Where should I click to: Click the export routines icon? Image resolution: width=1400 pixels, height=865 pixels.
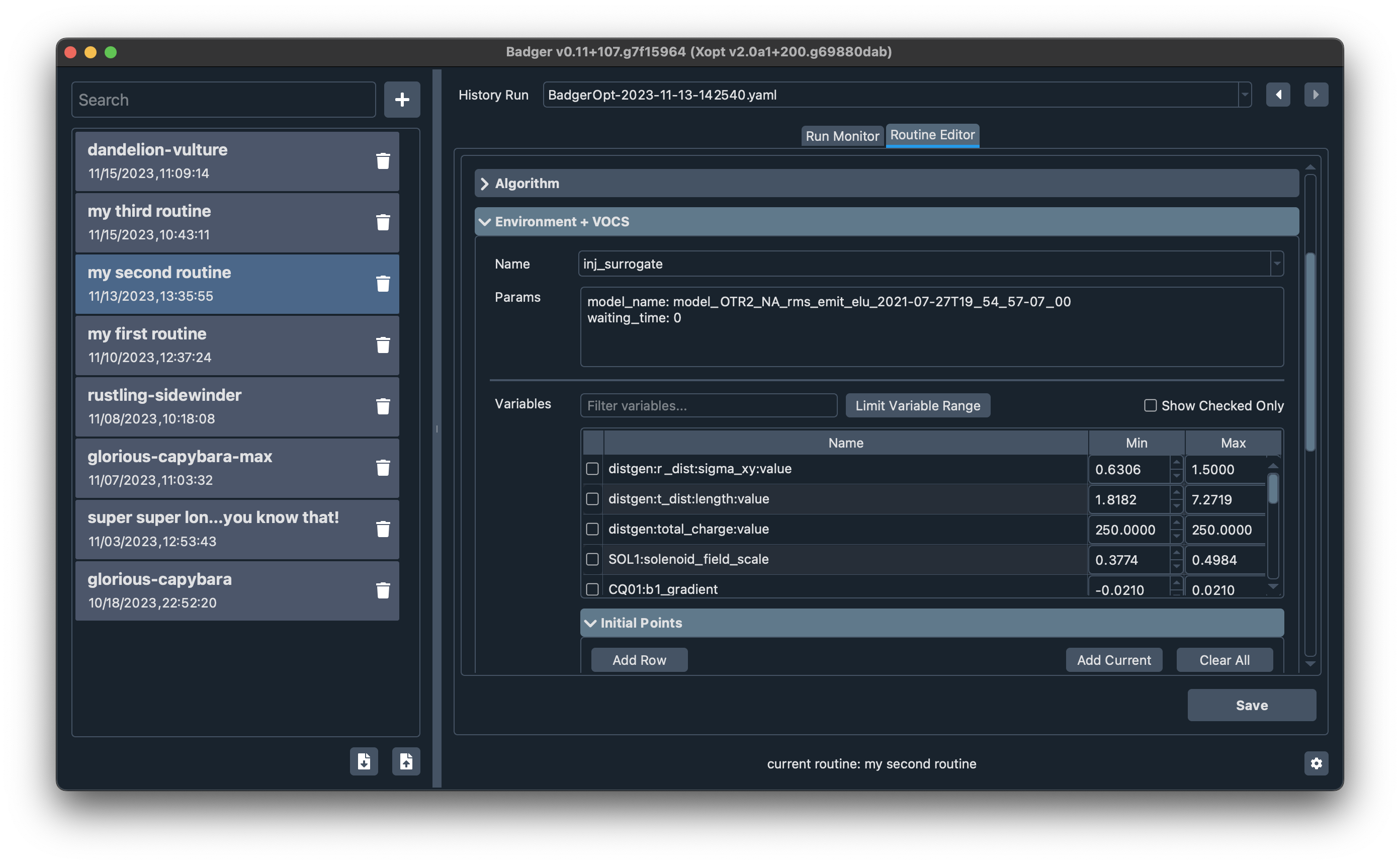(406, 761)
